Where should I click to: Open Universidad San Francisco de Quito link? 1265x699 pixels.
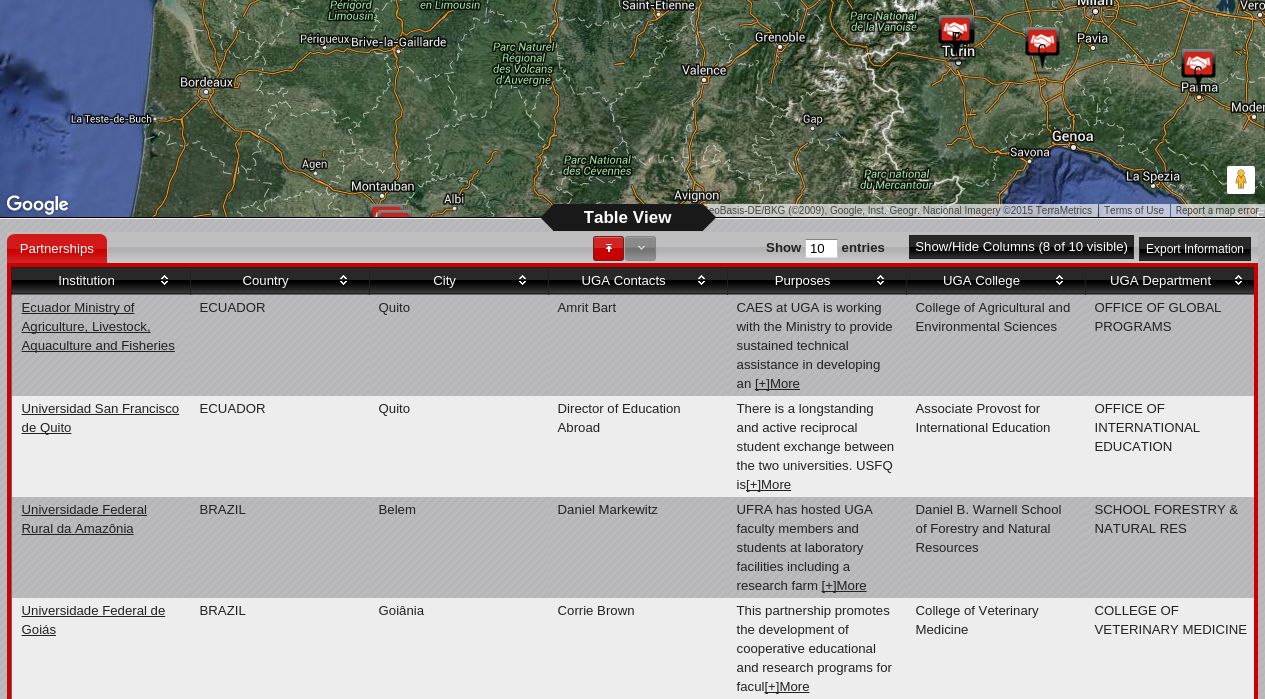pos(100,418)
